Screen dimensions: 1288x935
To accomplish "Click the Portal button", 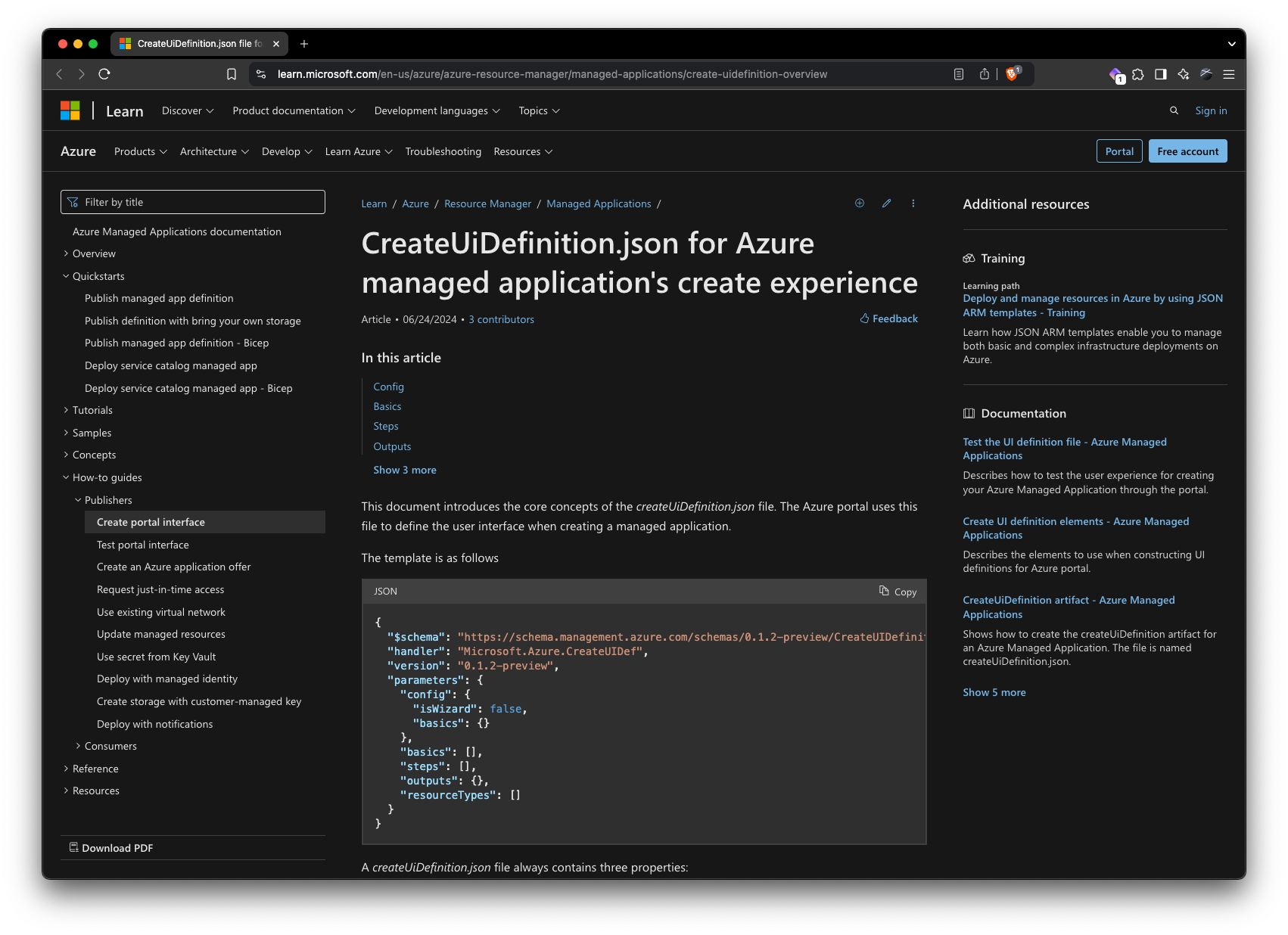I will (1119, 151).
